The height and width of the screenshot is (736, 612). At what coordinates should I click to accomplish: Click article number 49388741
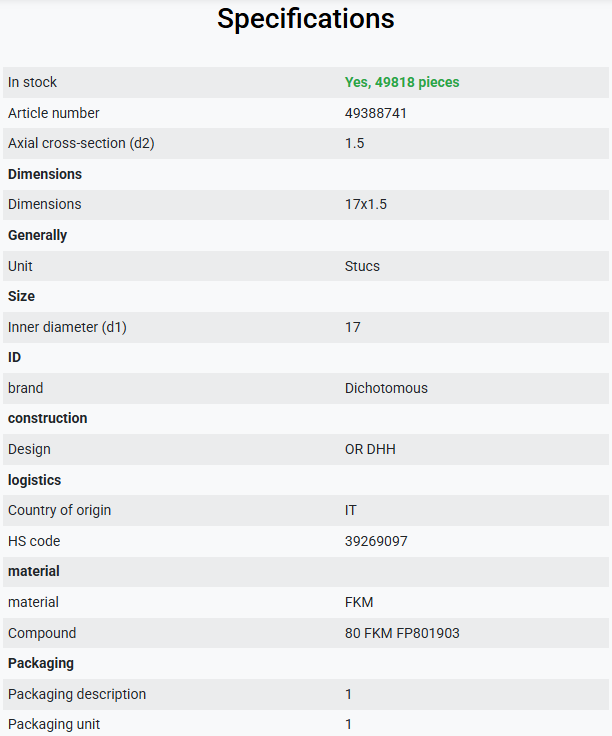click(375, 113)
